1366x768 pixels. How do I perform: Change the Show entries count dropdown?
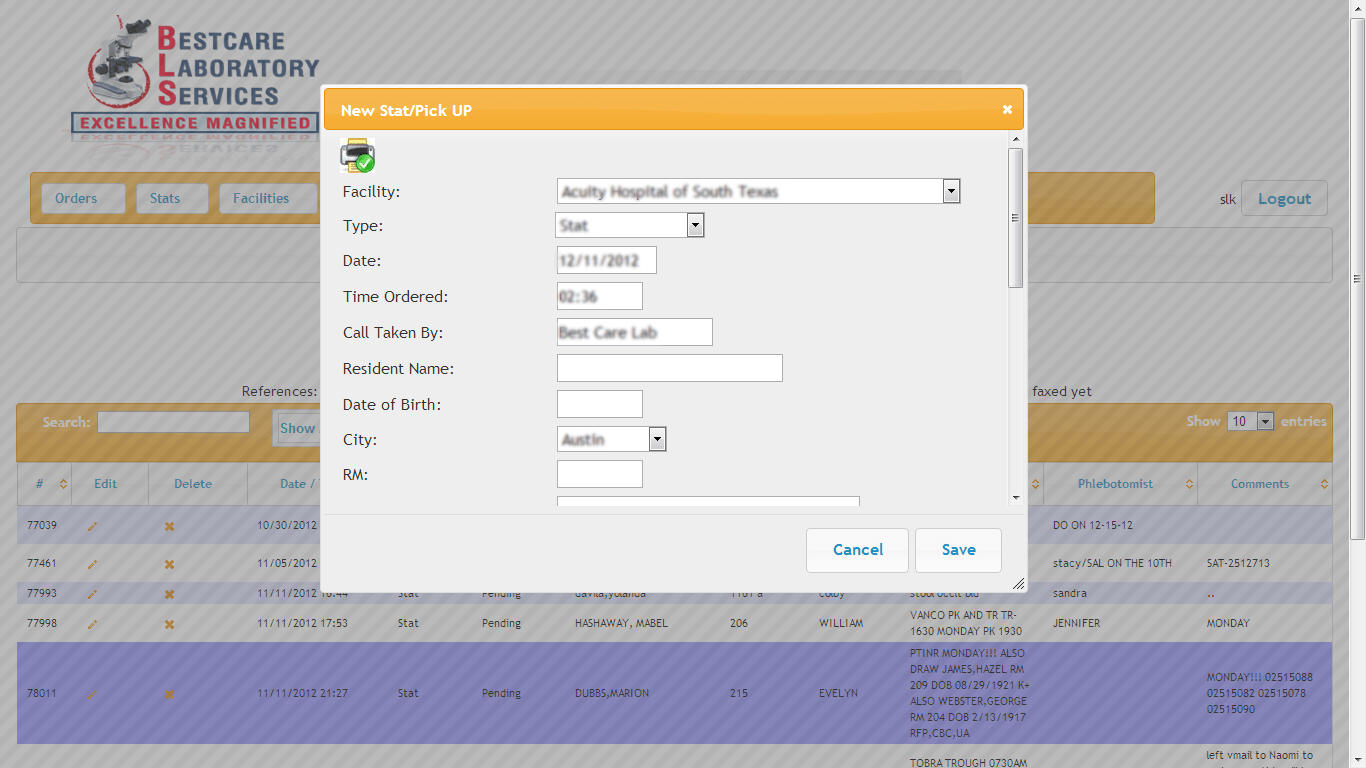coord(1250,422)
